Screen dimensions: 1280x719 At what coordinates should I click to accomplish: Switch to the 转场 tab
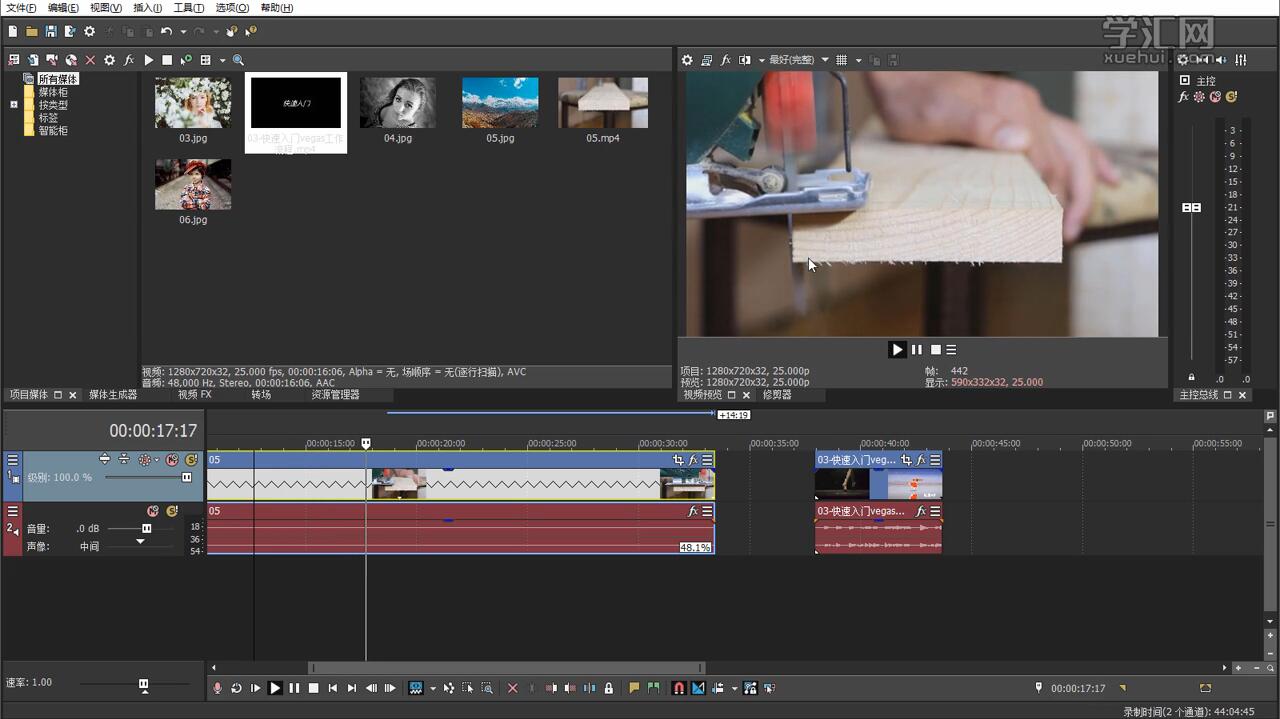pyautogui.click(x=261, y=395)
